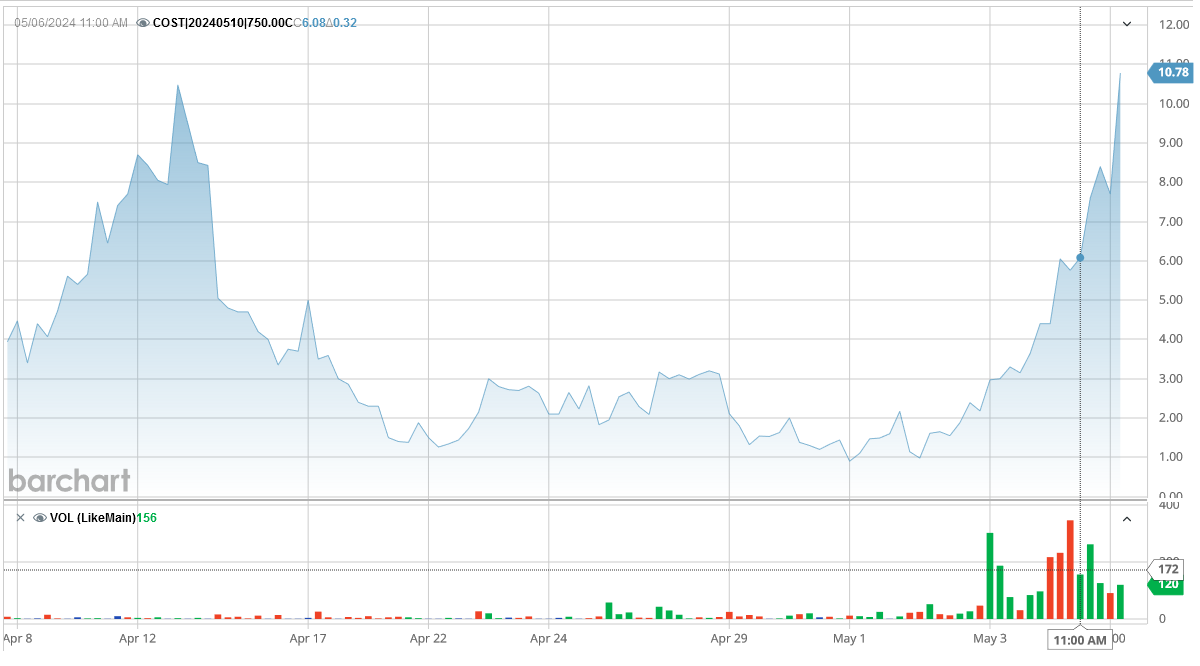Grab the divider between price and volume panes

coord(600,500)
